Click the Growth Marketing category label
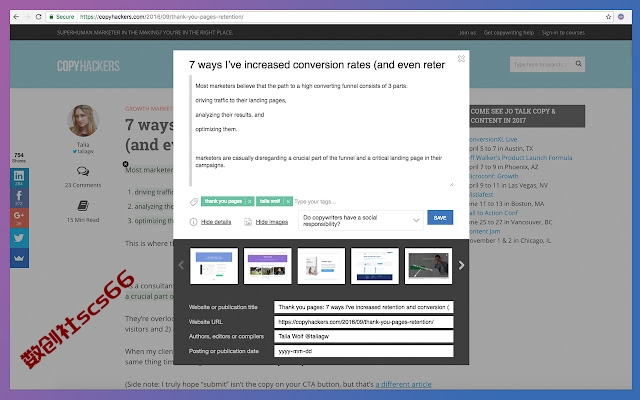 pos(149,109)
